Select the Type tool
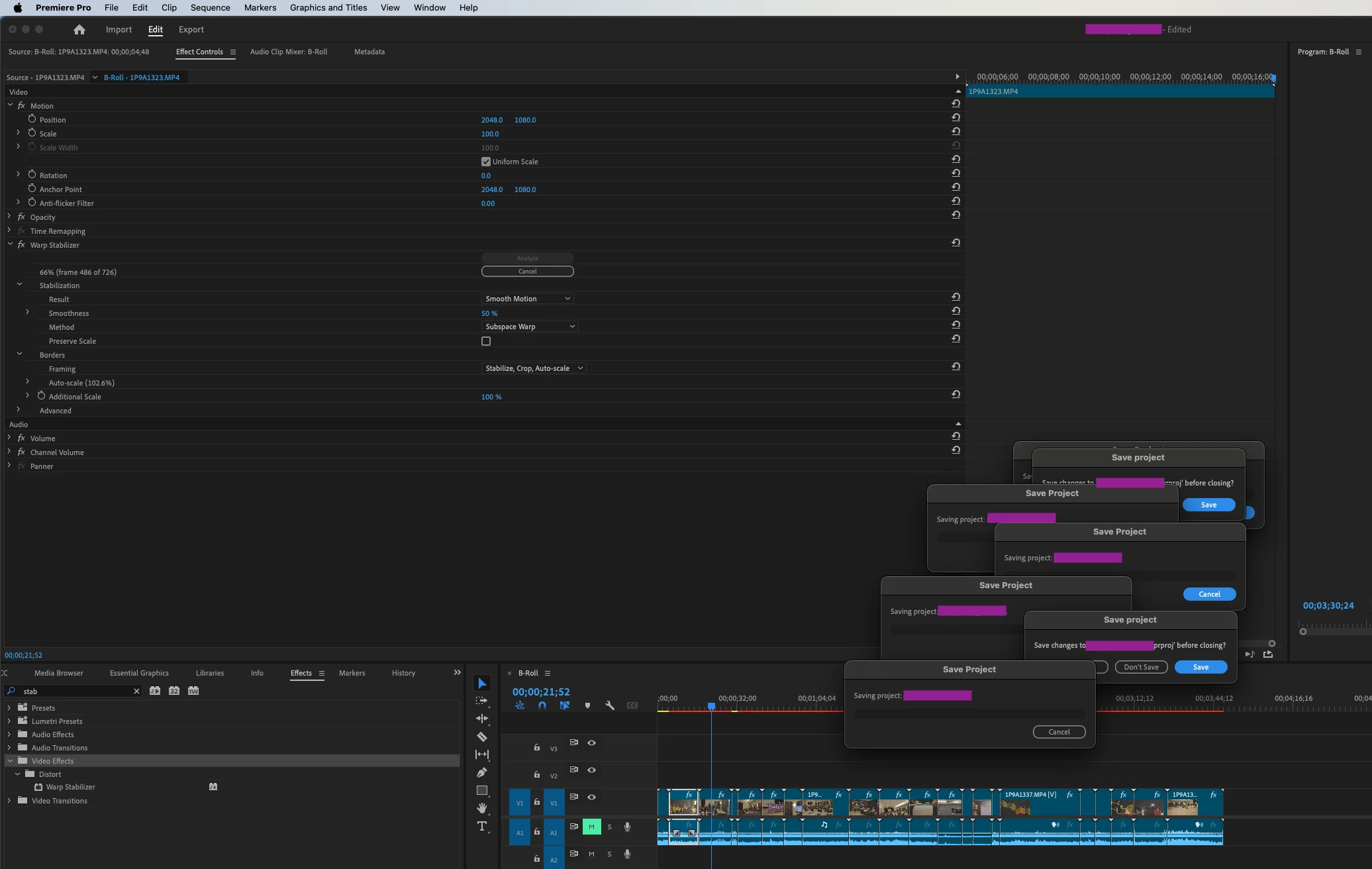Screen dimensions: 1372x869 pyautogui.click(x=482, y=826)
